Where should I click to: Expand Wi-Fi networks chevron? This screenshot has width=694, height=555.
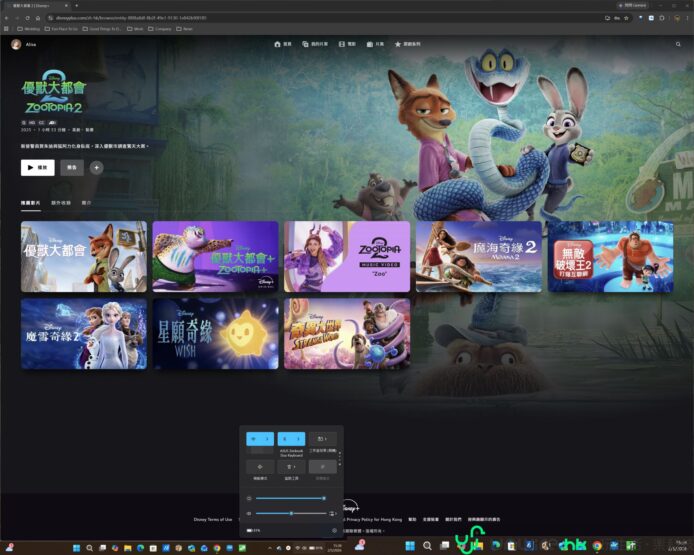(x=268, y=439)
